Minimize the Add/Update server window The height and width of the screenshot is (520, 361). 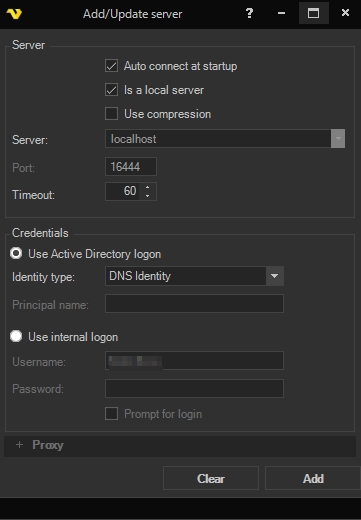281,13
